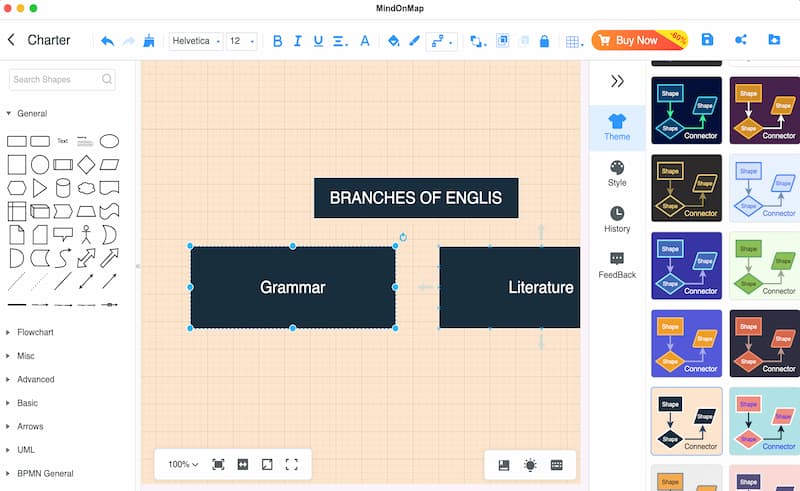Apply the dark purple and orange theme
The width and height of the screenshot is (800, 491).
click(765, 110)
